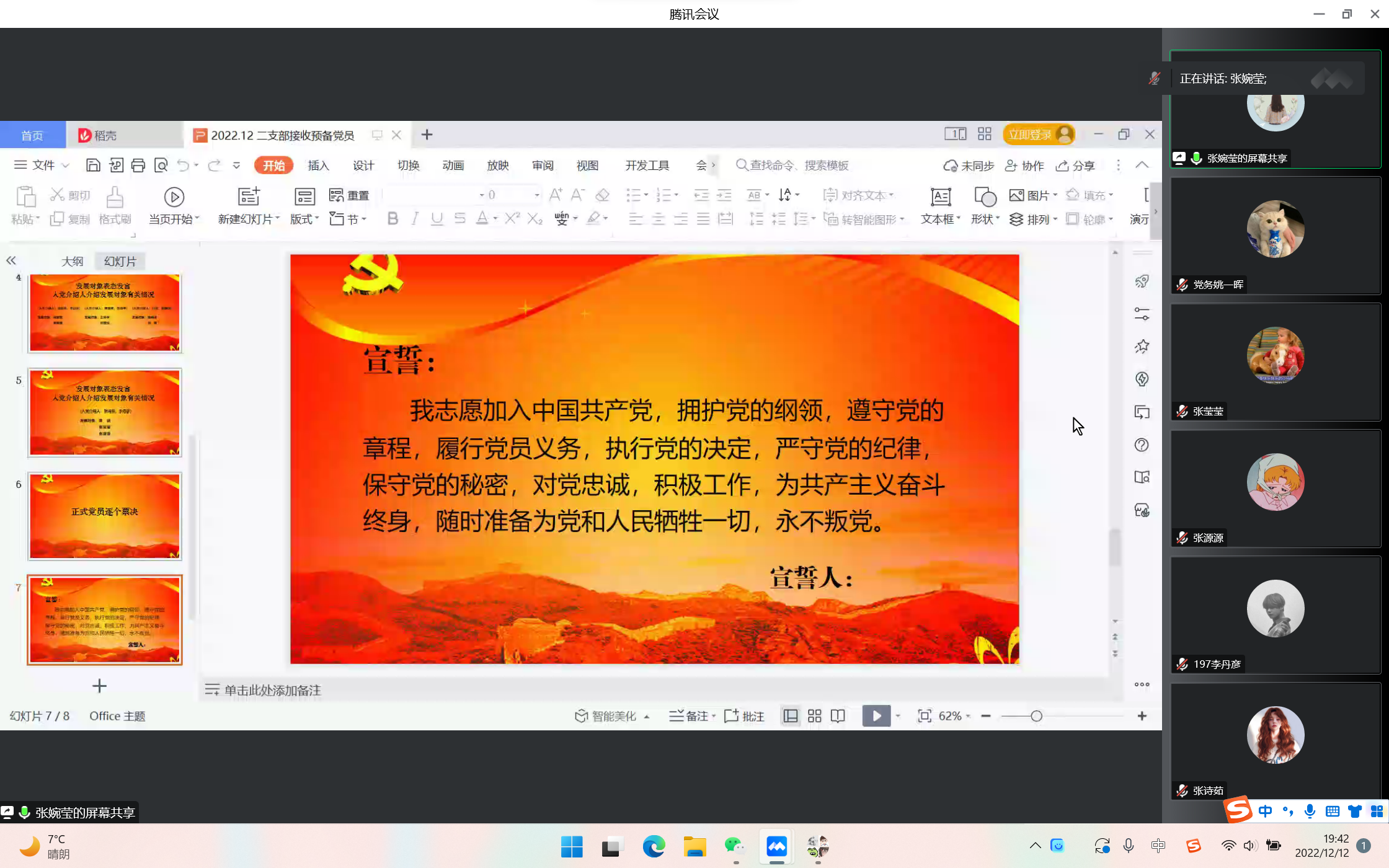The image size is (1389, 868).
Task: Click the 批注 comment button
Action: pyautogui.click(x=745, y=716)
